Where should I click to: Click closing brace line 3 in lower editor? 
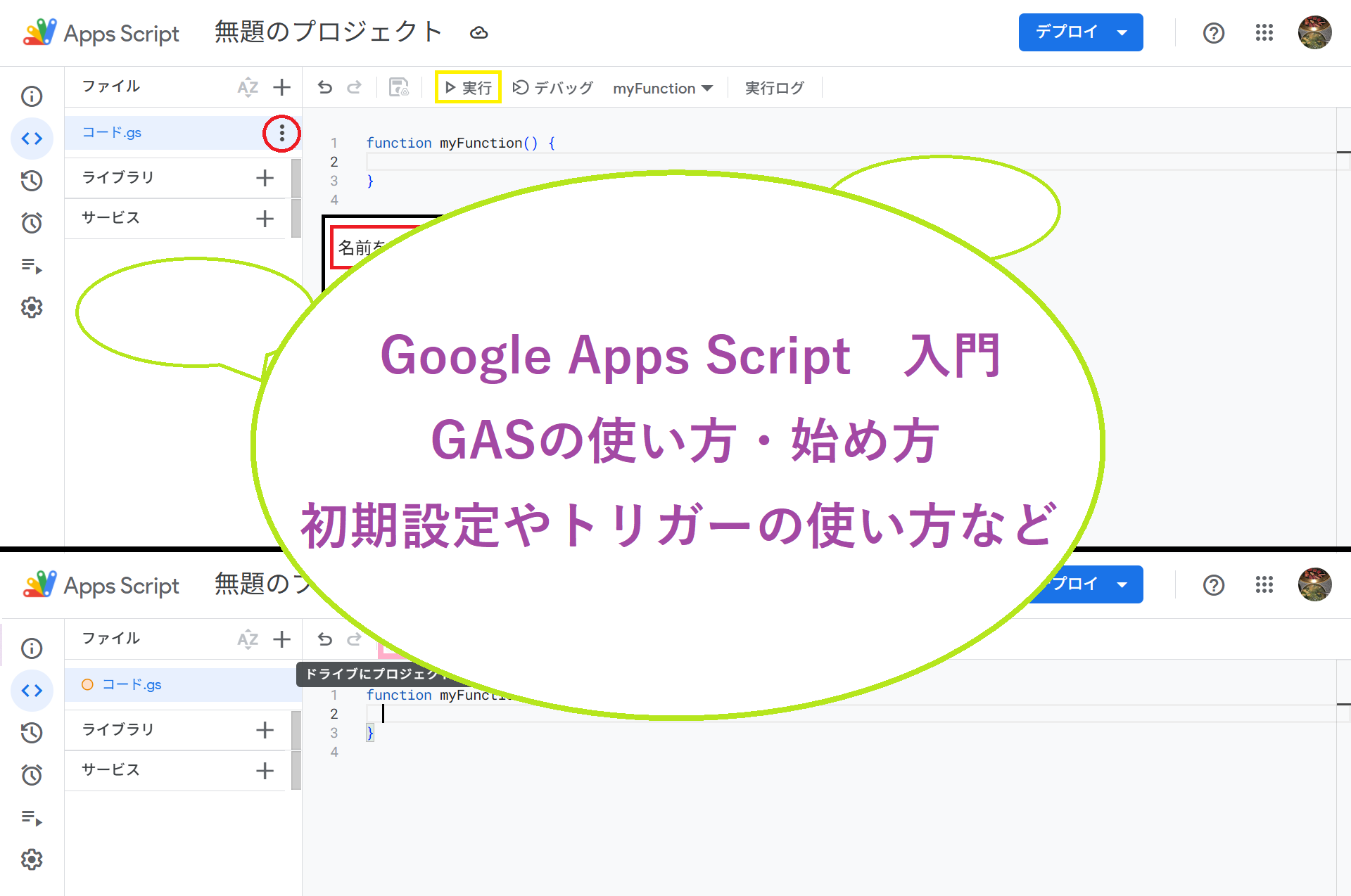370,733
